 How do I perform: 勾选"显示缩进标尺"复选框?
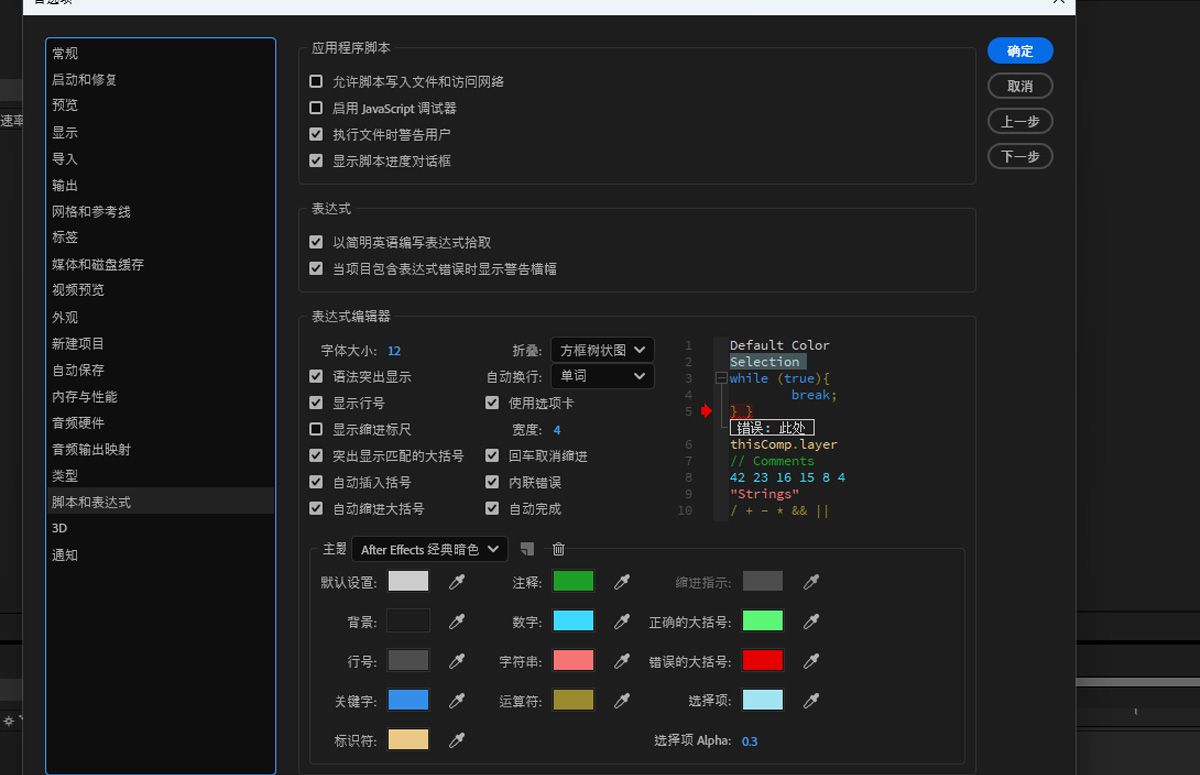tap(316, 429)
